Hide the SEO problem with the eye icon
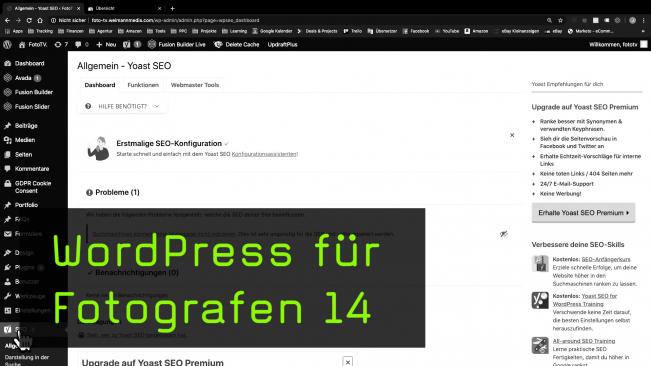Image resolution: width=651 pixels, height=366 pixels. coord(504,234)
